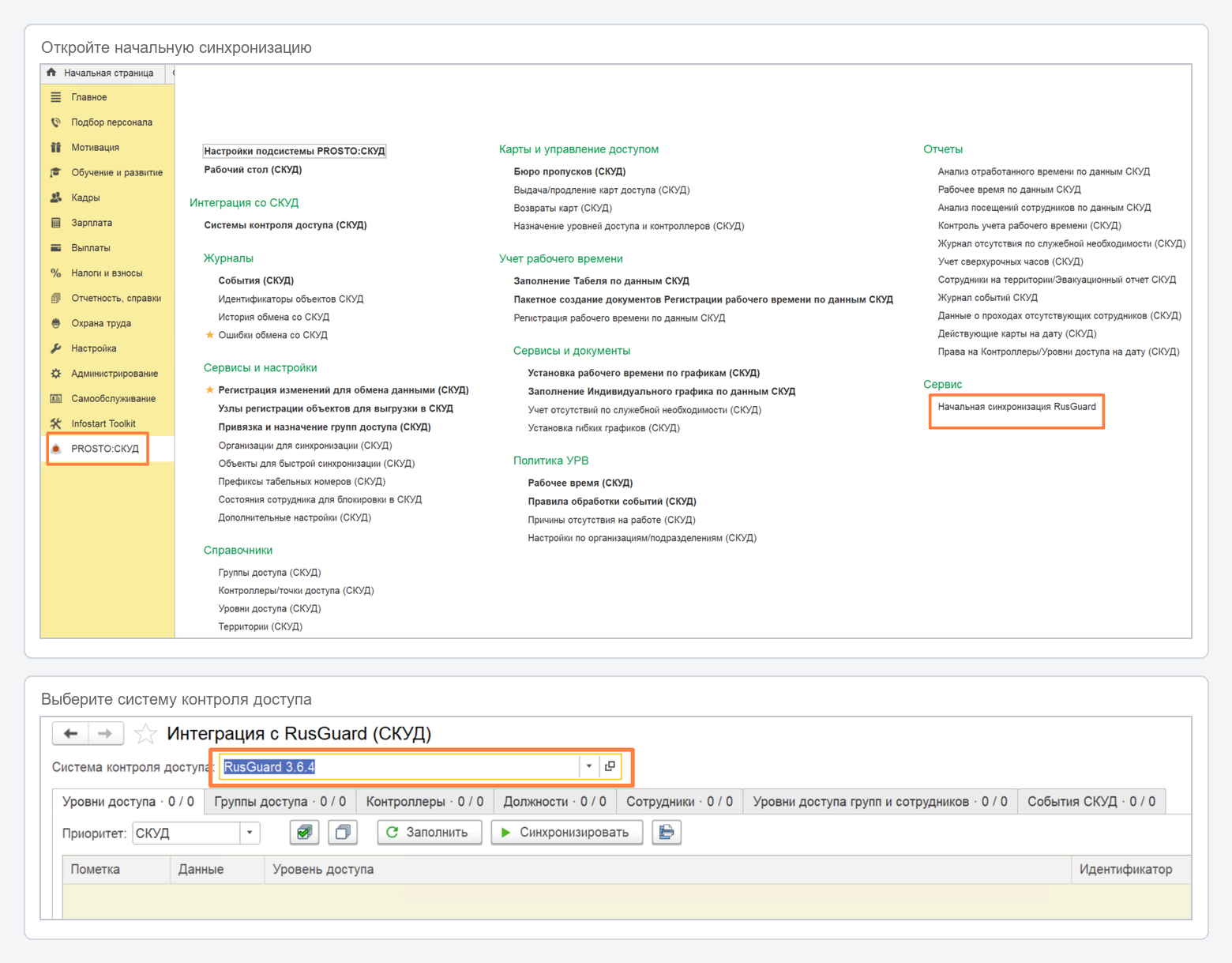Click the check all marks icon

(x=304, y=832)
